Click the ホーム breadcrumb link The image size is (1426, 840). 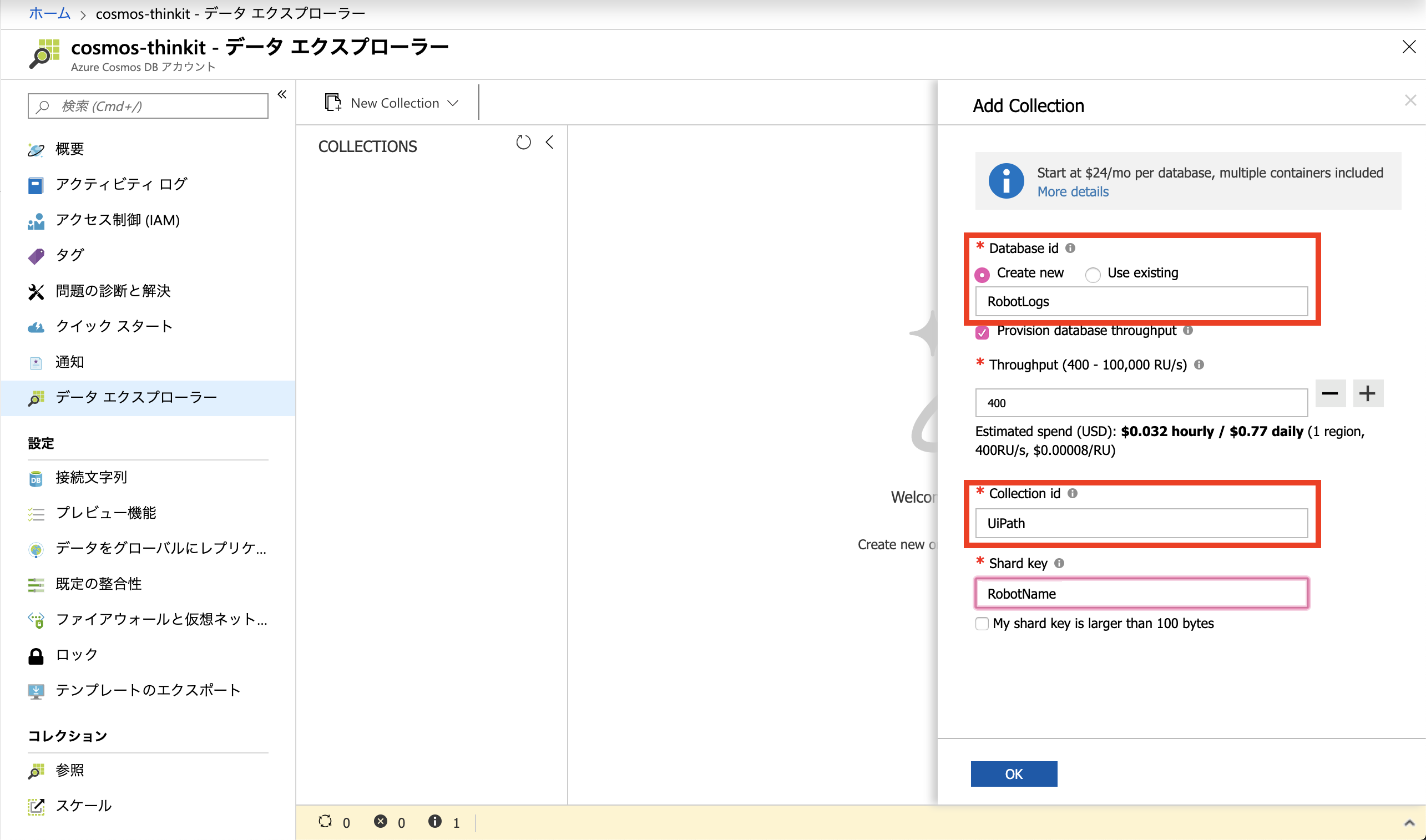coord(50,13)
